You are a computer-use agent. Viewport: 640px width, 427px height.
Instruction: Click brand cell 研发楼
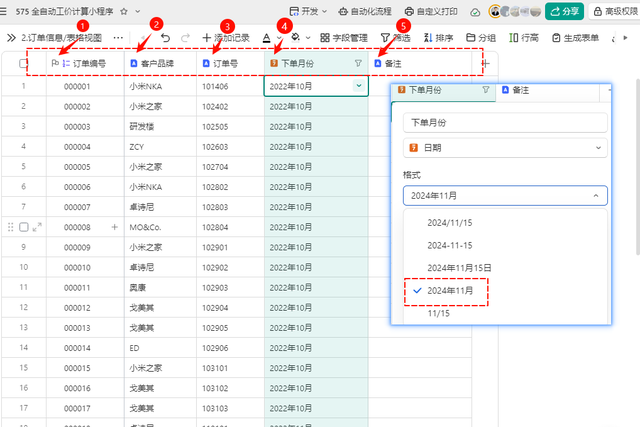coord(160,127)
